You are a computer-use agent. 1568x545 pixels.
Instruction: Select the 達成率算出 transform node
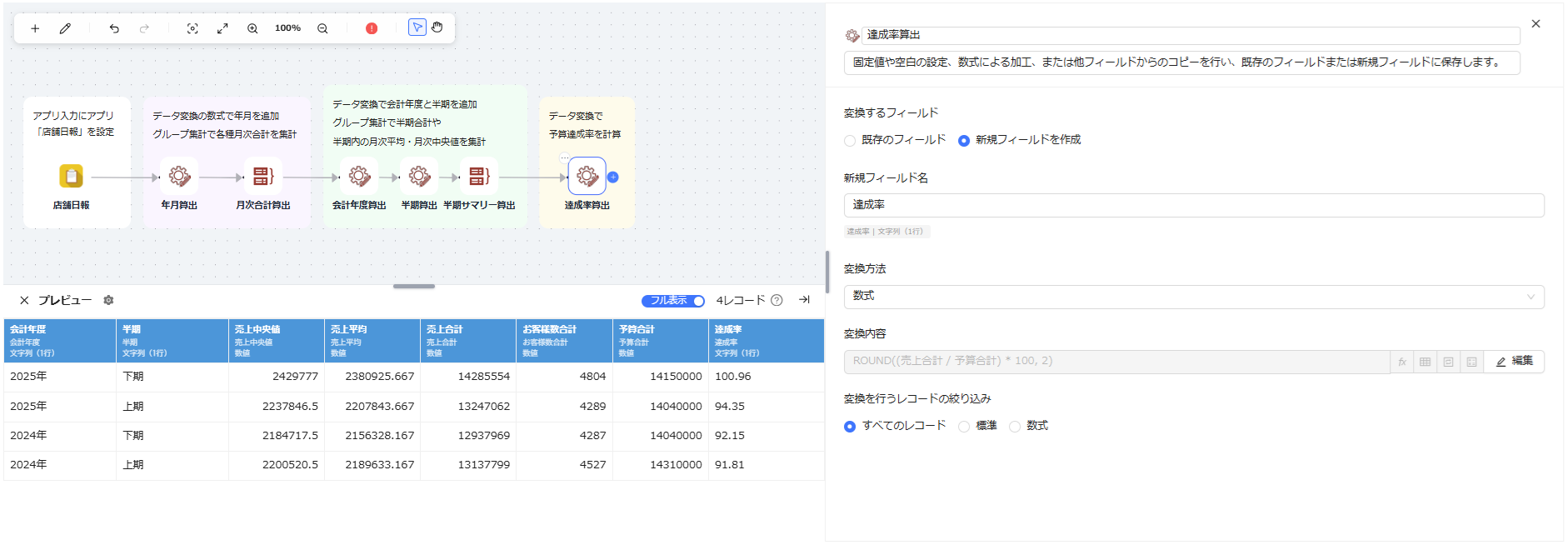[x=587, y=177]
